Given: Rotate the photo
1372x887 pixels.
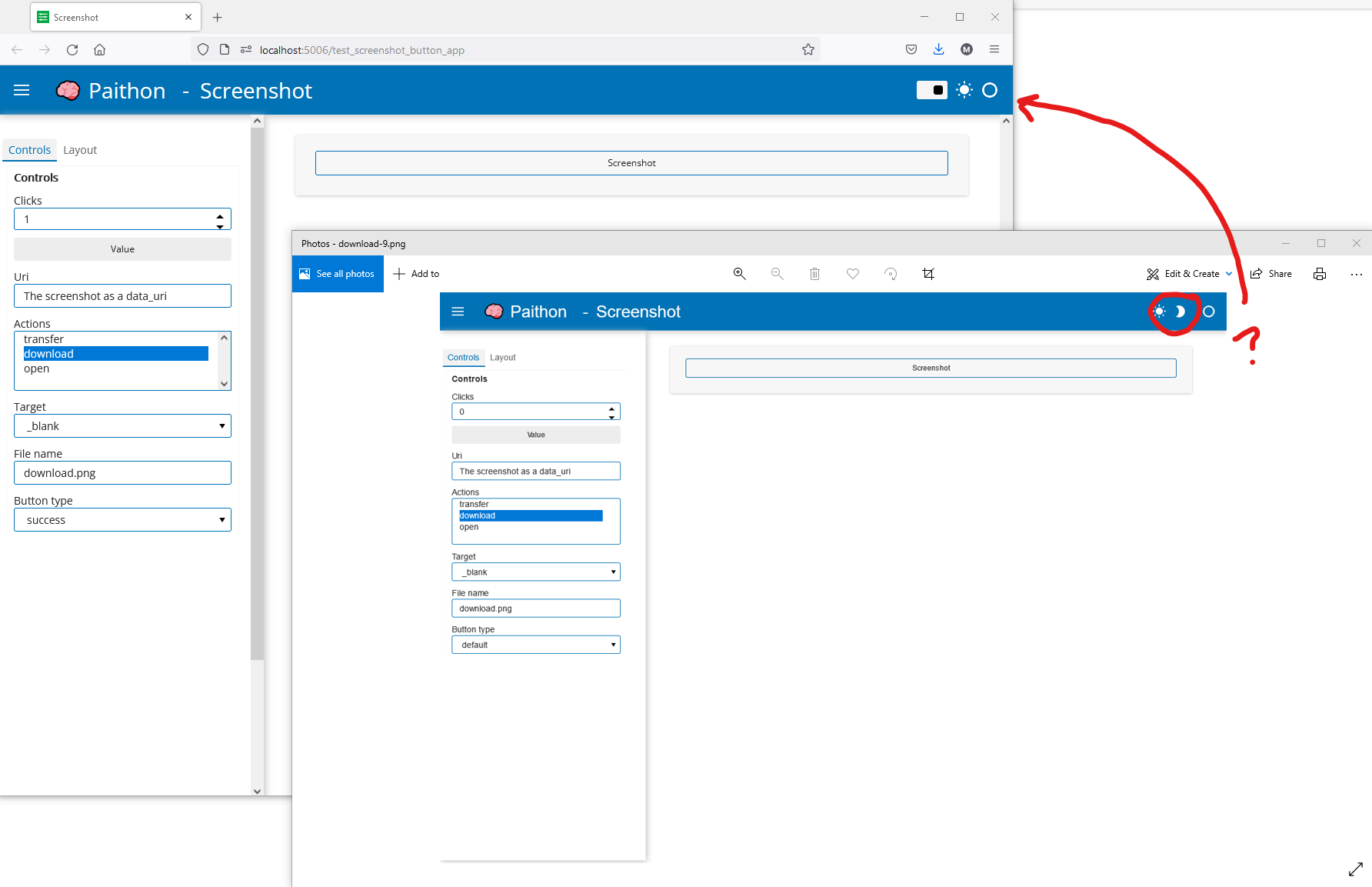Looking at the screenshot, I should click(890, 274).
